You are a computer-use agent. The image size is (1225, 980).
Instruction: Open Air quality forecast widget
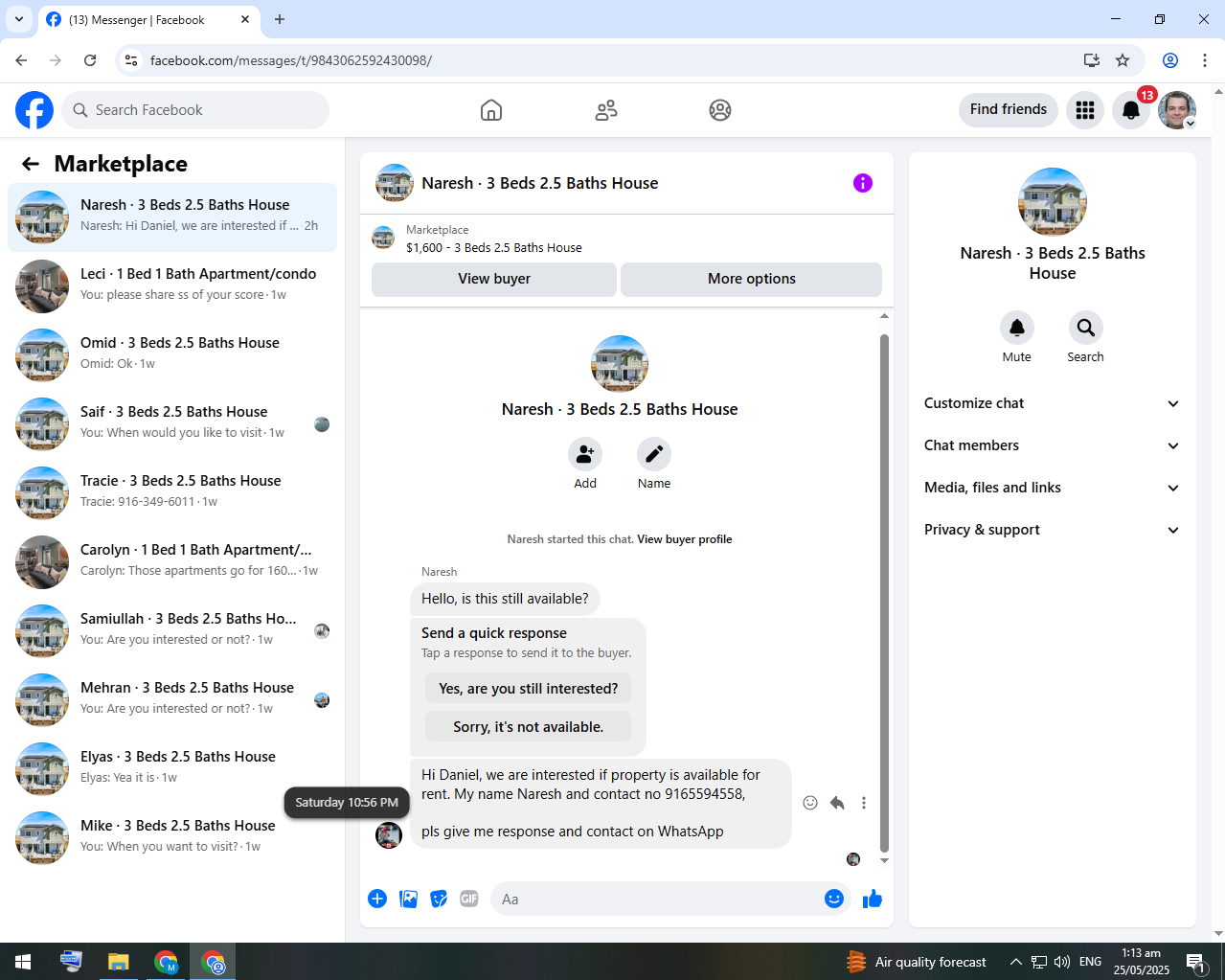coord(917,962)
